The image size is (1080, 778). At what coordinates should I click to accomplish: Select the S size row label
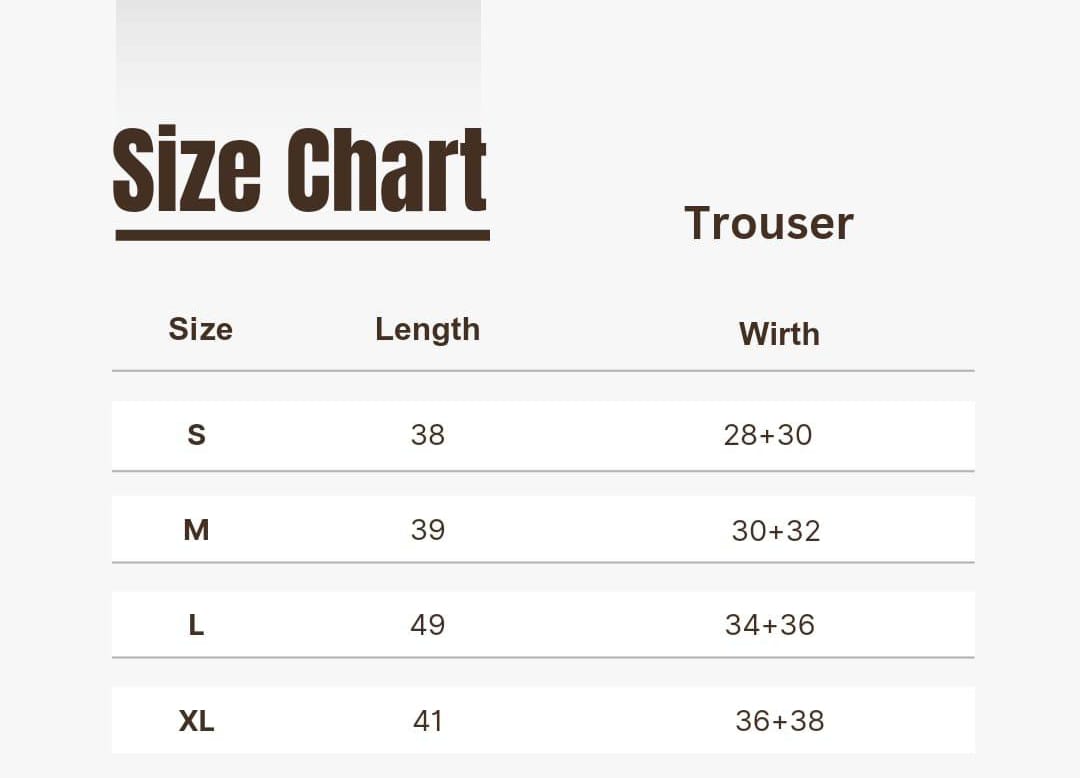(196, 435)
